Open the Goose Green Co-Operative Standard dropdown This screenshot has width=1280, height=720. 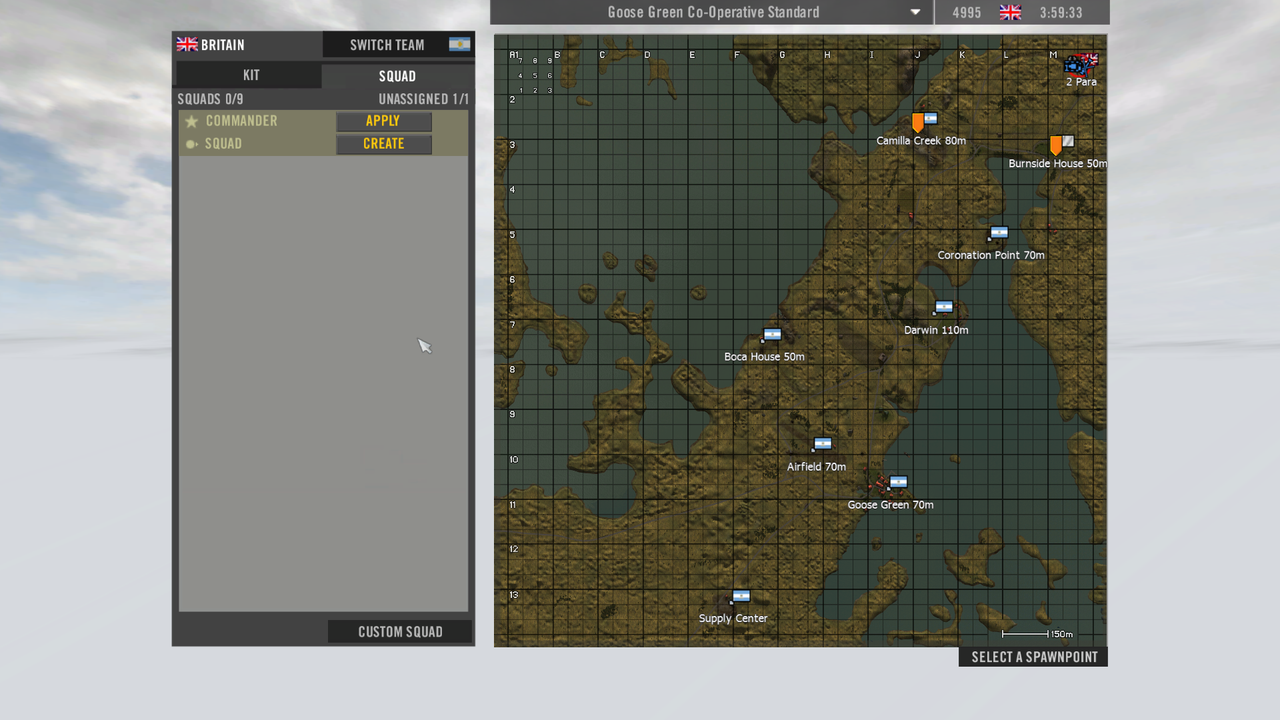click(x=712, y=12)
